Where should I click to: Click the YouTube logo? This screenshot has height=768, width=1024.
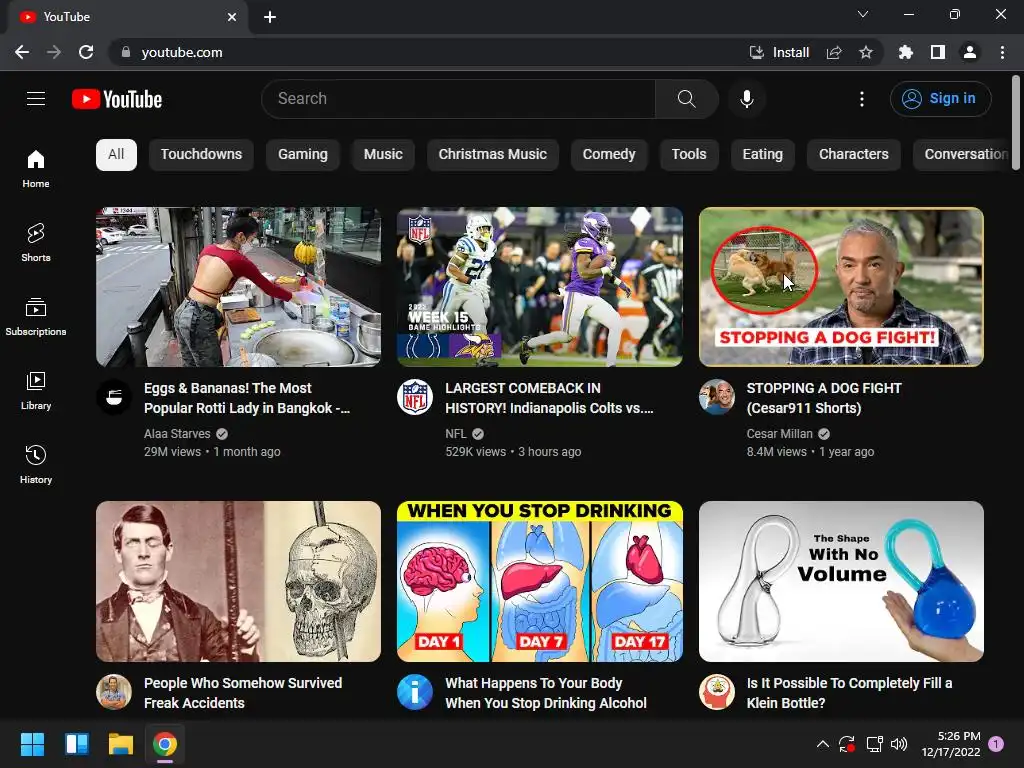(x=117, y=99)
